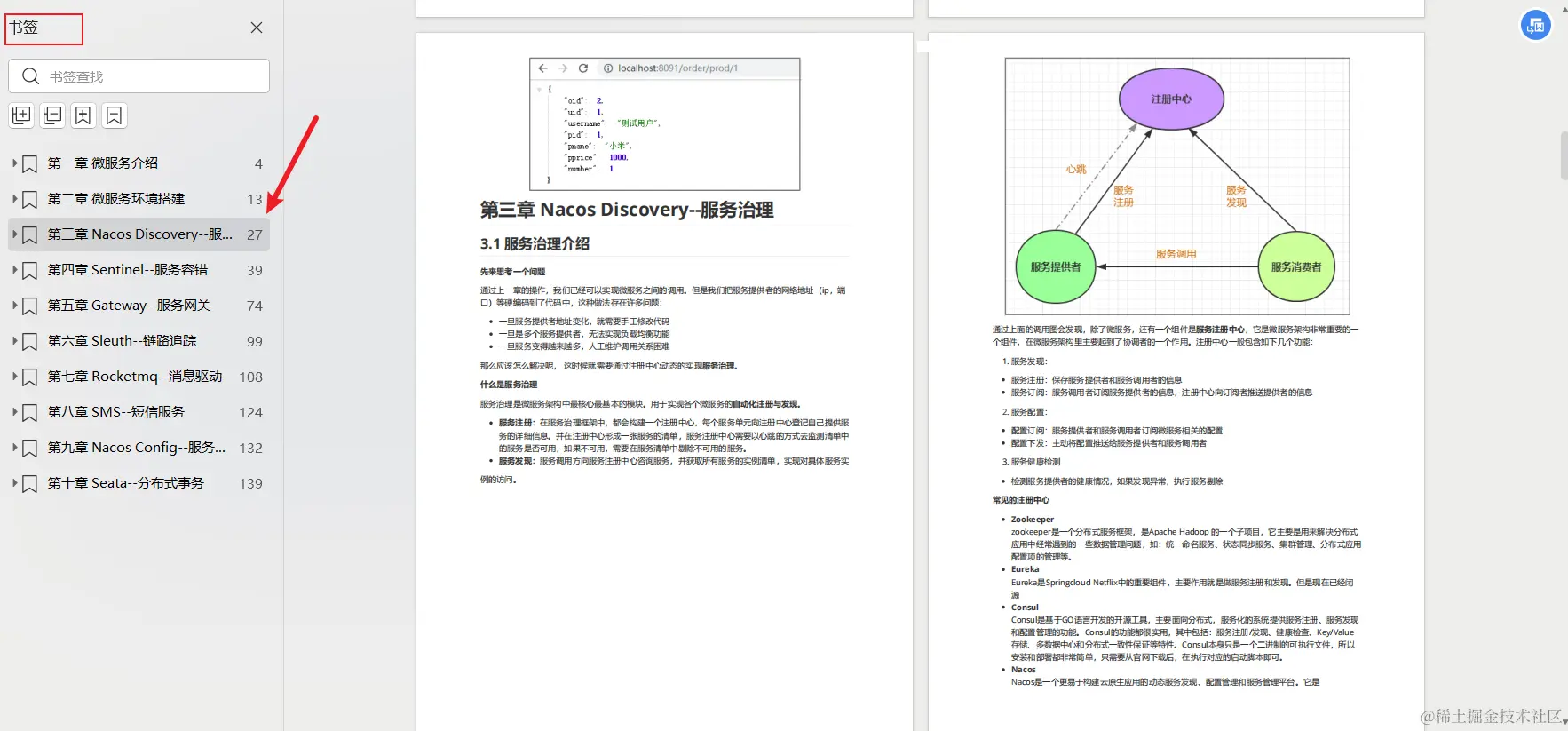
Task: Click bookmark icon beside 第四章 Sentinel
Action: (x=30, y=270)
